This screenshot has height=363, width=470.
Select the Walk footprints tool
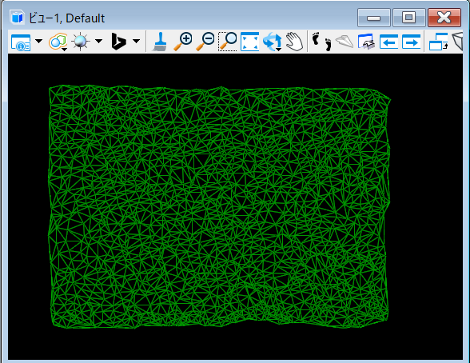click(x=322, y=42)
